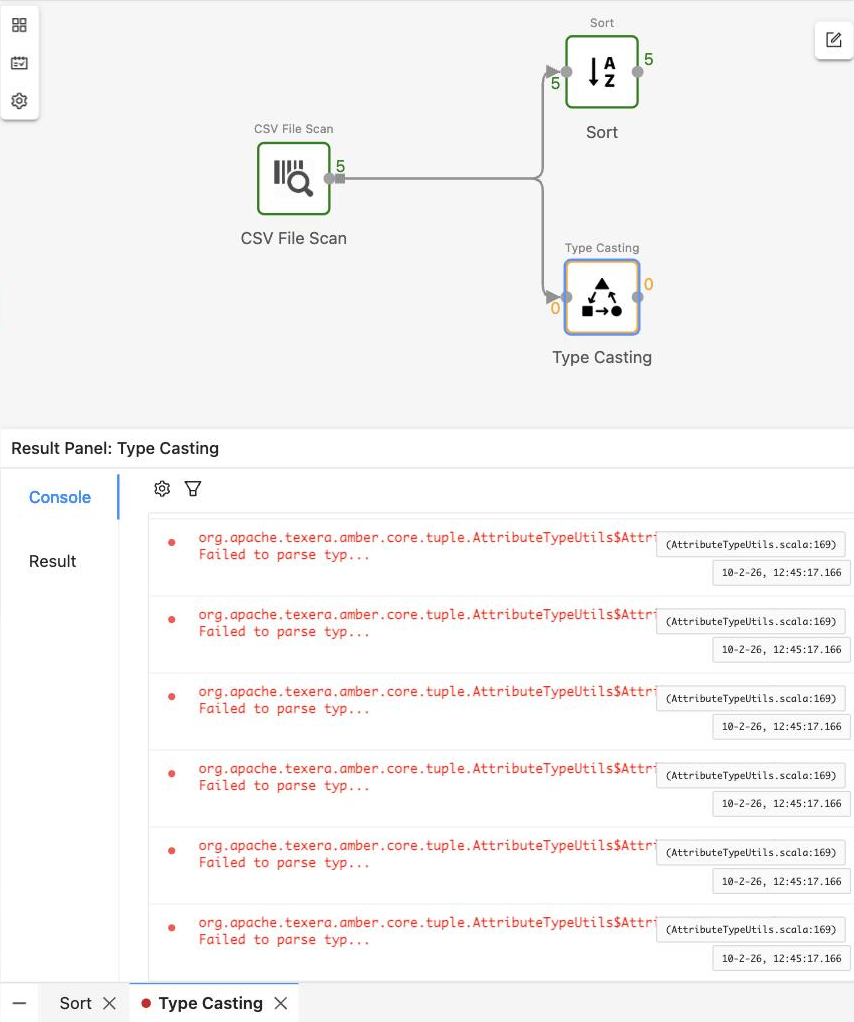Click the 'Type Casting' large label below node
Image resolution: width=854 pixels, height=1022 pixels.
(602, 357)
